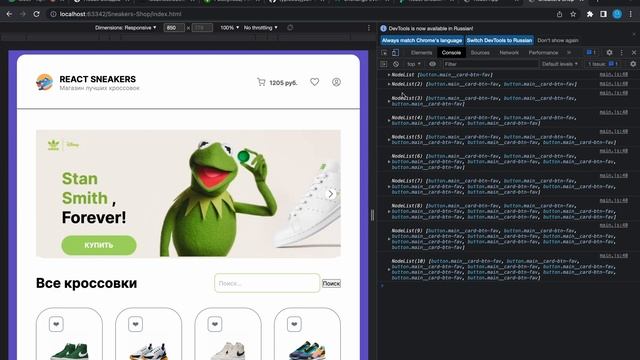Image resolution: width=640 pixels, height=360 pixels.
Task: Expand the NodeList(2) console entry
Action: coord(389,84)
